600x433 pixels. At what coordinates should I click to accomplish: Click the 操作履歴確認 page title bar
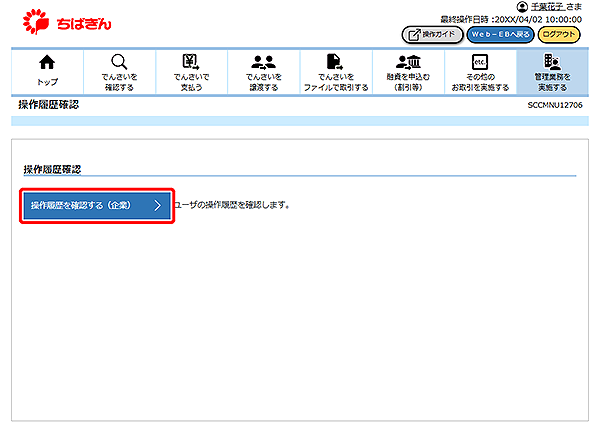click(x=48, y=105)
